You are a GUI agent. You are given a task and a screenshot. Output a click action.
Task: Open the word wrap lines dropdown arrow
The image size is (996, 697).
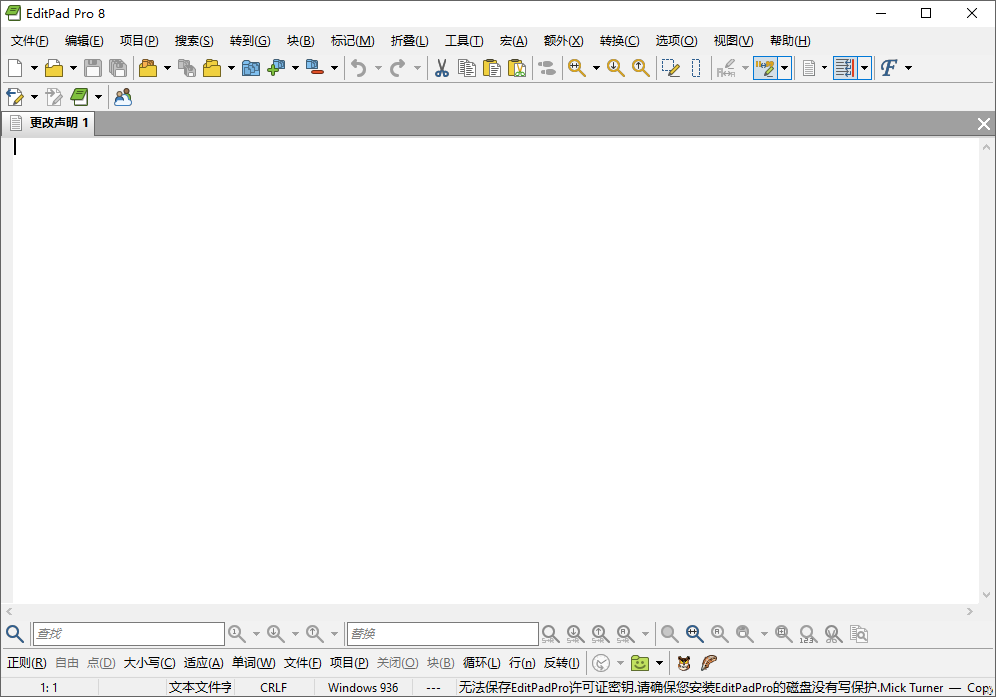(865, 68)
